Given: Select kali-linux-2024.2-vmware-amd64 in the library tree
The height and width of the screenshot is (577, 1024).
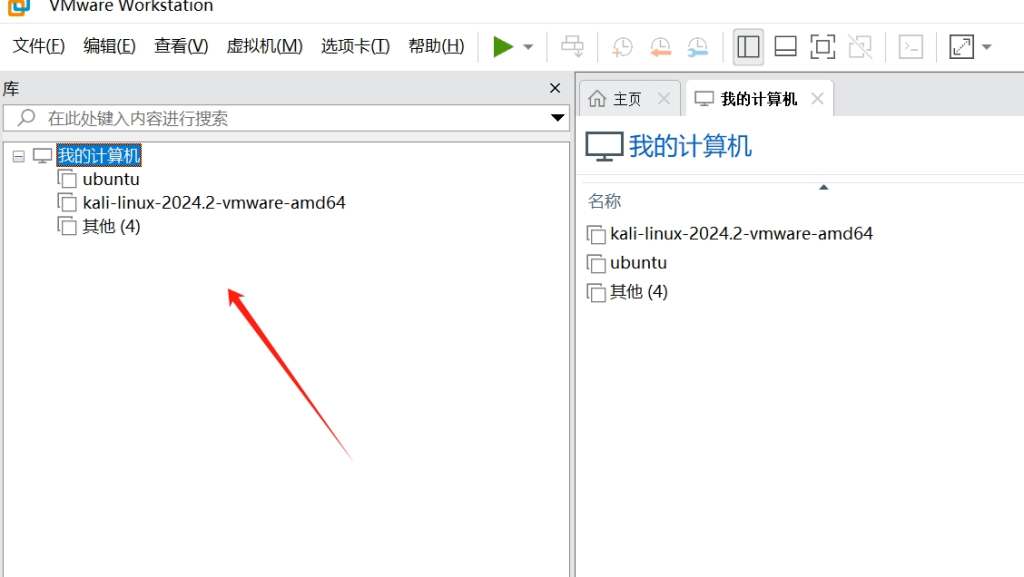Looking at the screenshot, I should tap(214, 202).
